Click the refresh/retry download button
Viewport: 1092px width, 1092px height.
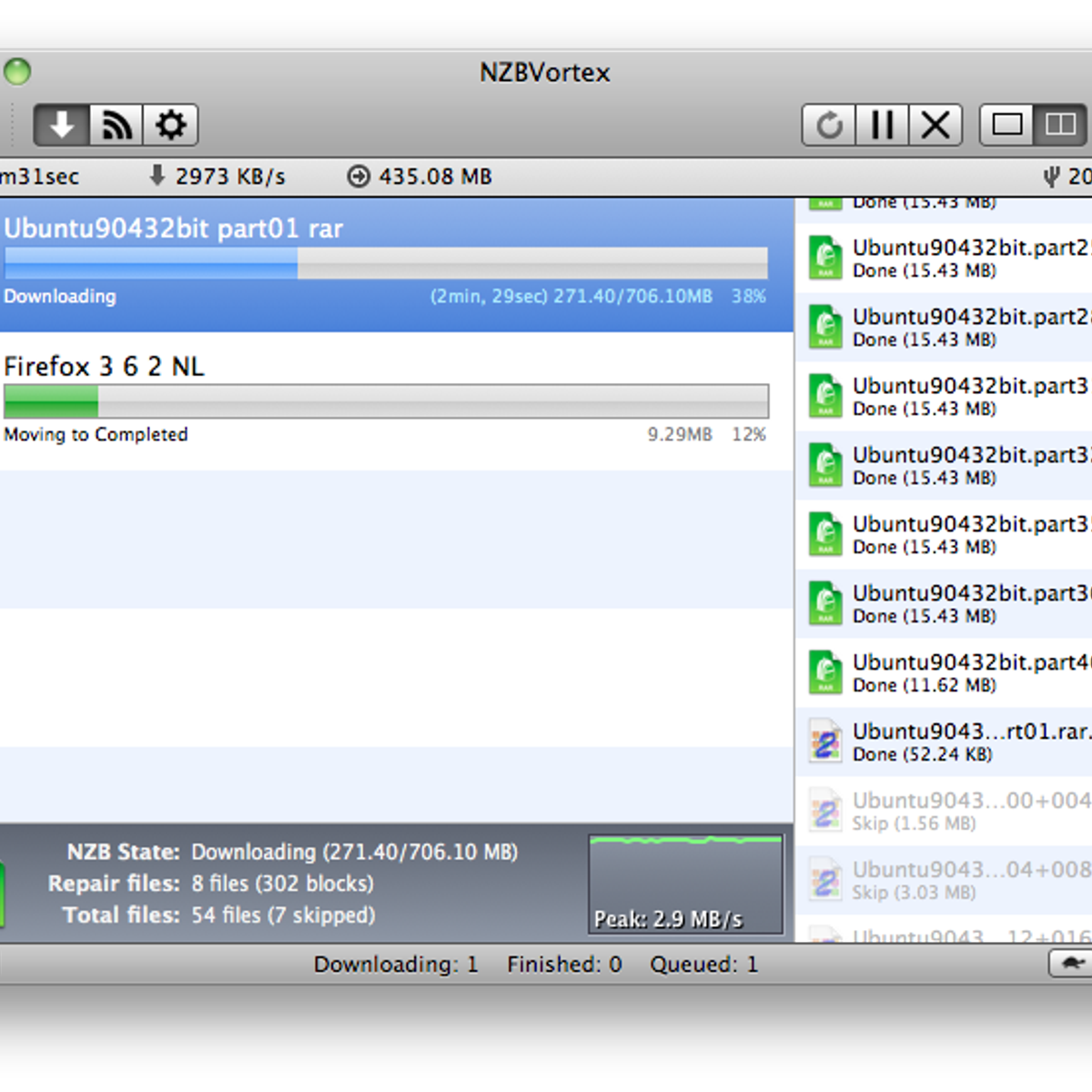point(828,125)
